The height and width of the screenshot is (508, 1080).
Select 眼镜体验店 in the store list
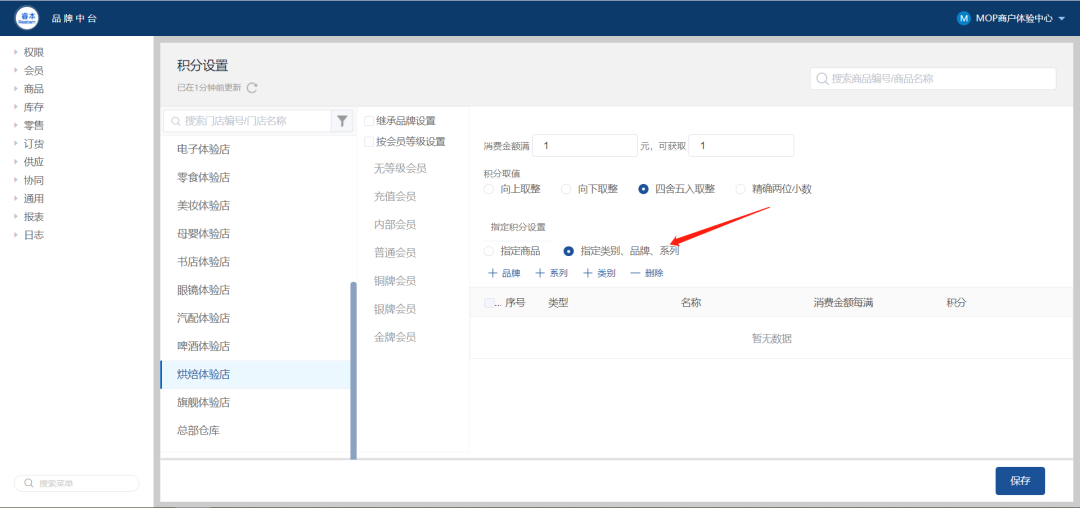(x=256, y=290)
